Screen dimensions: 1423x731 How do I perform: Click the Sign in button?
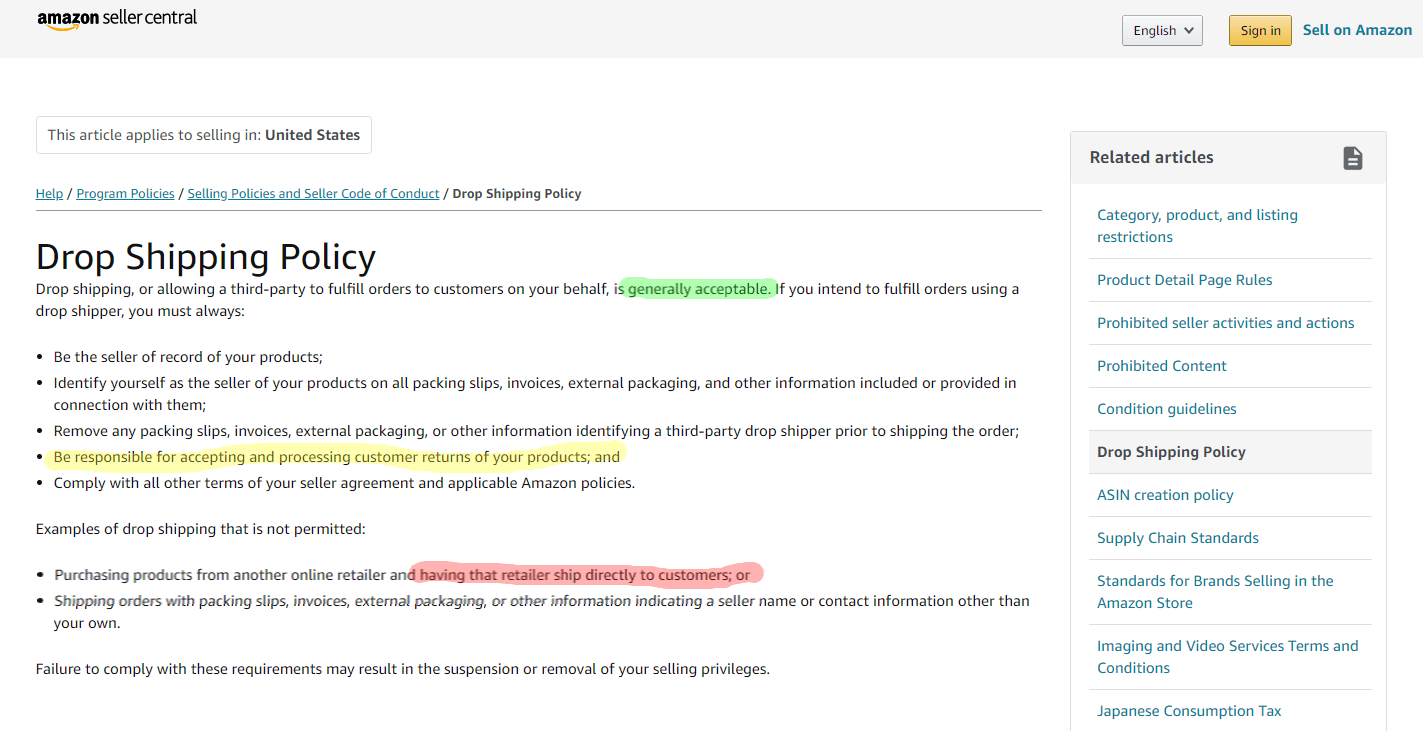(x=1260, y=30)
